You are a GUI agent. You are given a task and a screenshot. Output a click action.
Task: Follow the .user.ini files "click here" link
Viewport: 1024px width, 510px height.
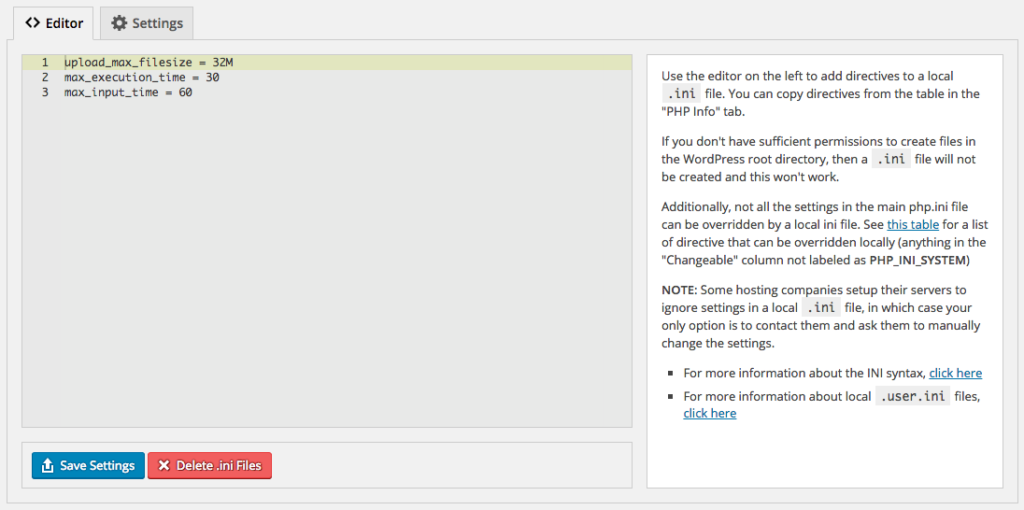point(709,413)
